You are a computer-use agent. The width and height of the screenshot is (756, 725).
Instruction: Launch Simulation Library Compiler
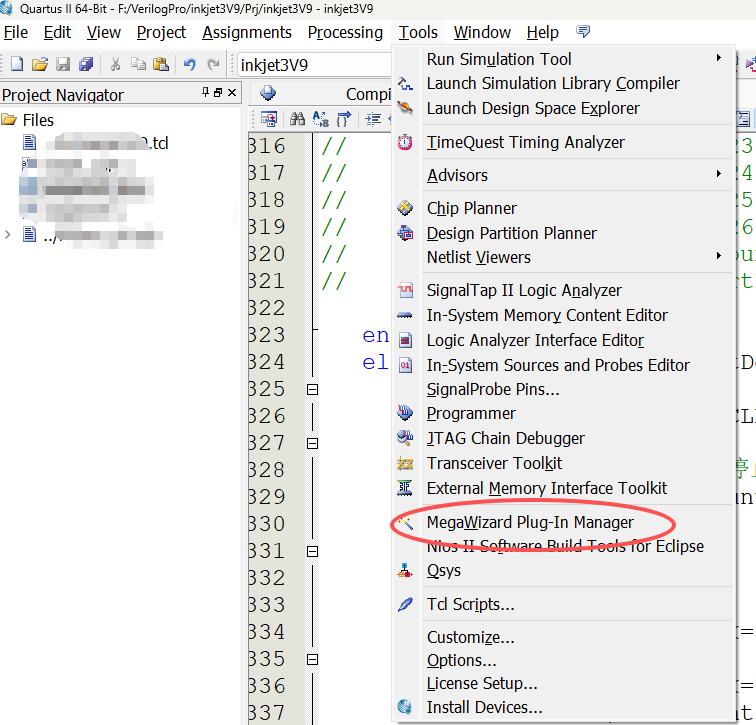coord(553,83)
